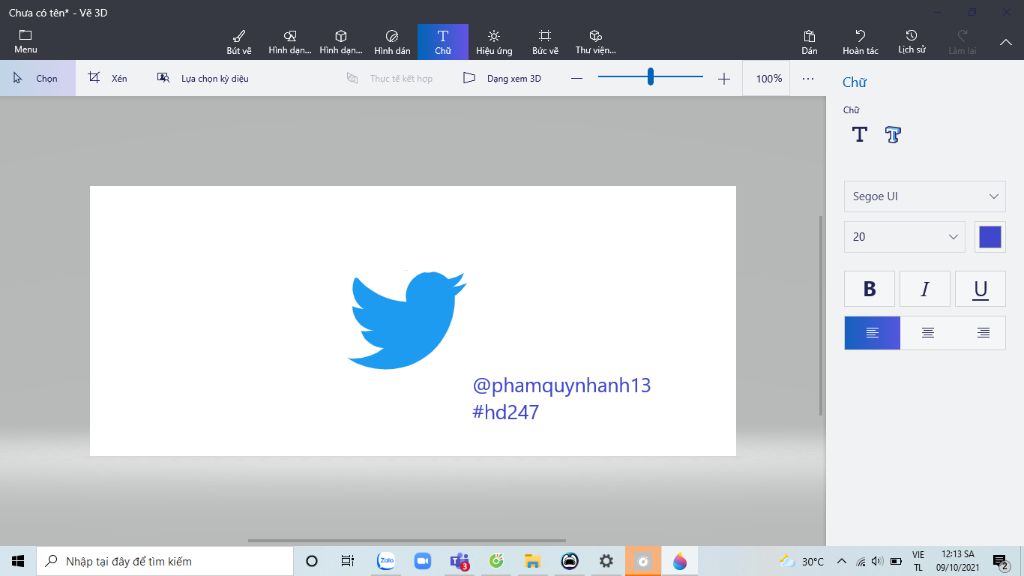Open the Hiệu ứng effects tool
1024x576 pixels.
click(x=494, y=42)
